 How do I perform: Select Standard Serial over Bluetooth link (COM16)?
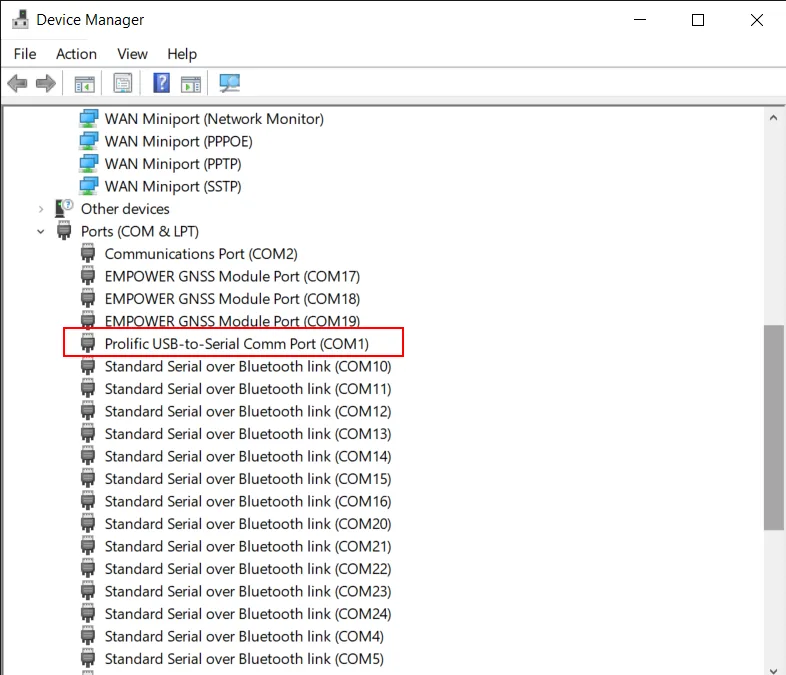[248, 501]
